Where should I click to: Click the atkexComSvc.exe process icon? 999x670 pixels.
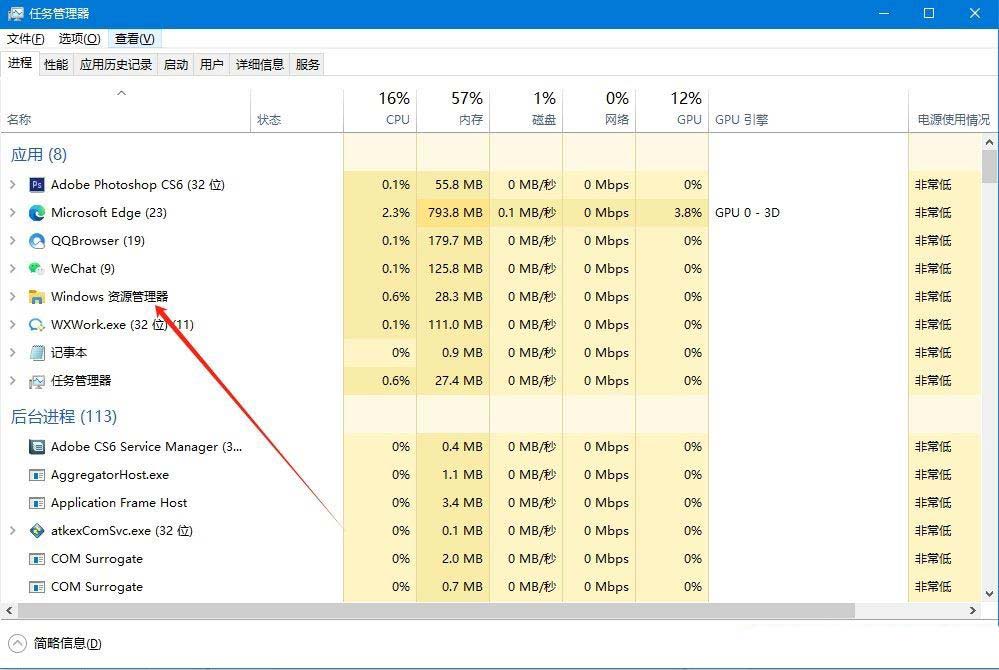pos(37,531)
